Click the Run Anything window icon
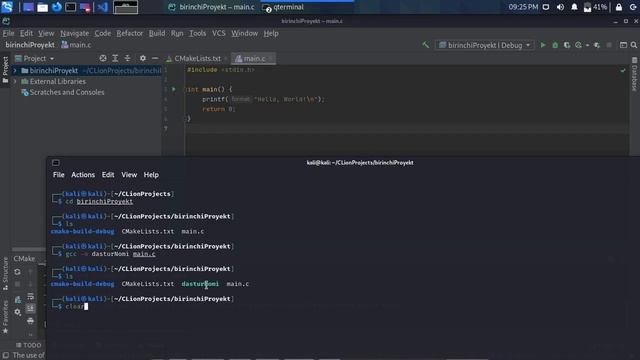The image size is (640, 360). (x=623, y=45)
